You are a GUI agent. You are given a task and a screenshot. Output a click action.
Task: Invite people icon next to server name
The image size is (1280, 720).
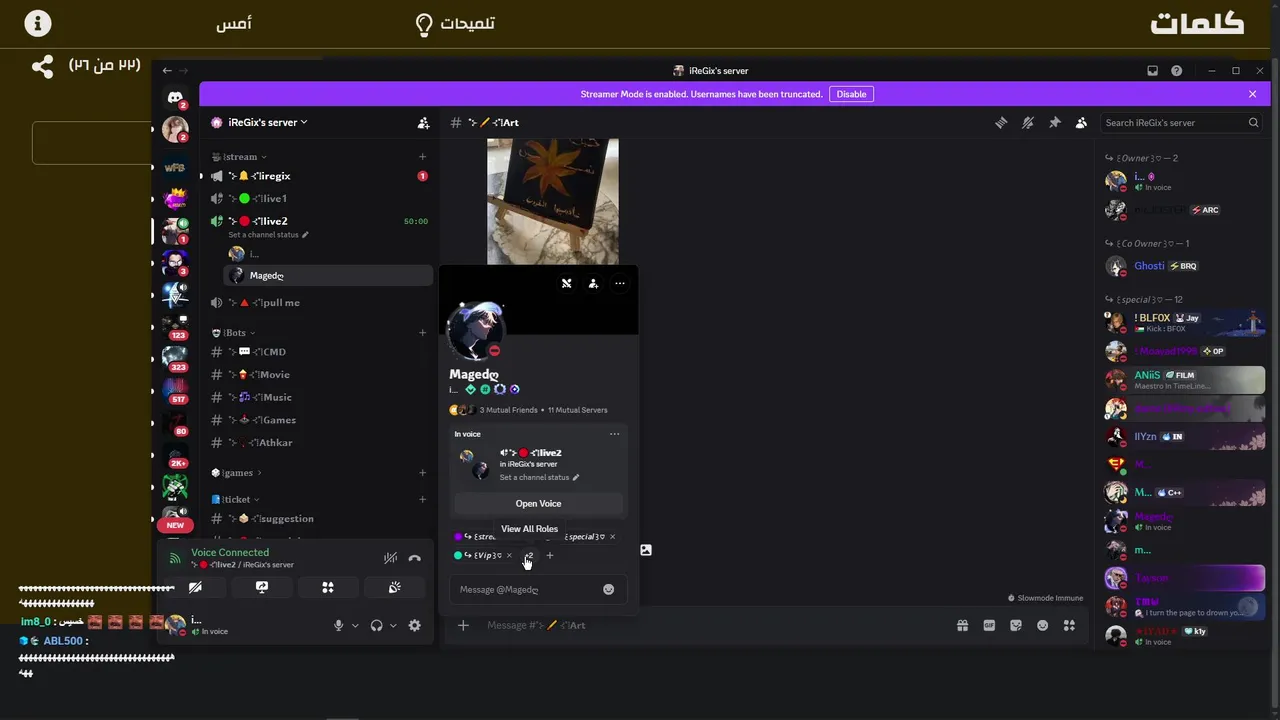(423, 123)
